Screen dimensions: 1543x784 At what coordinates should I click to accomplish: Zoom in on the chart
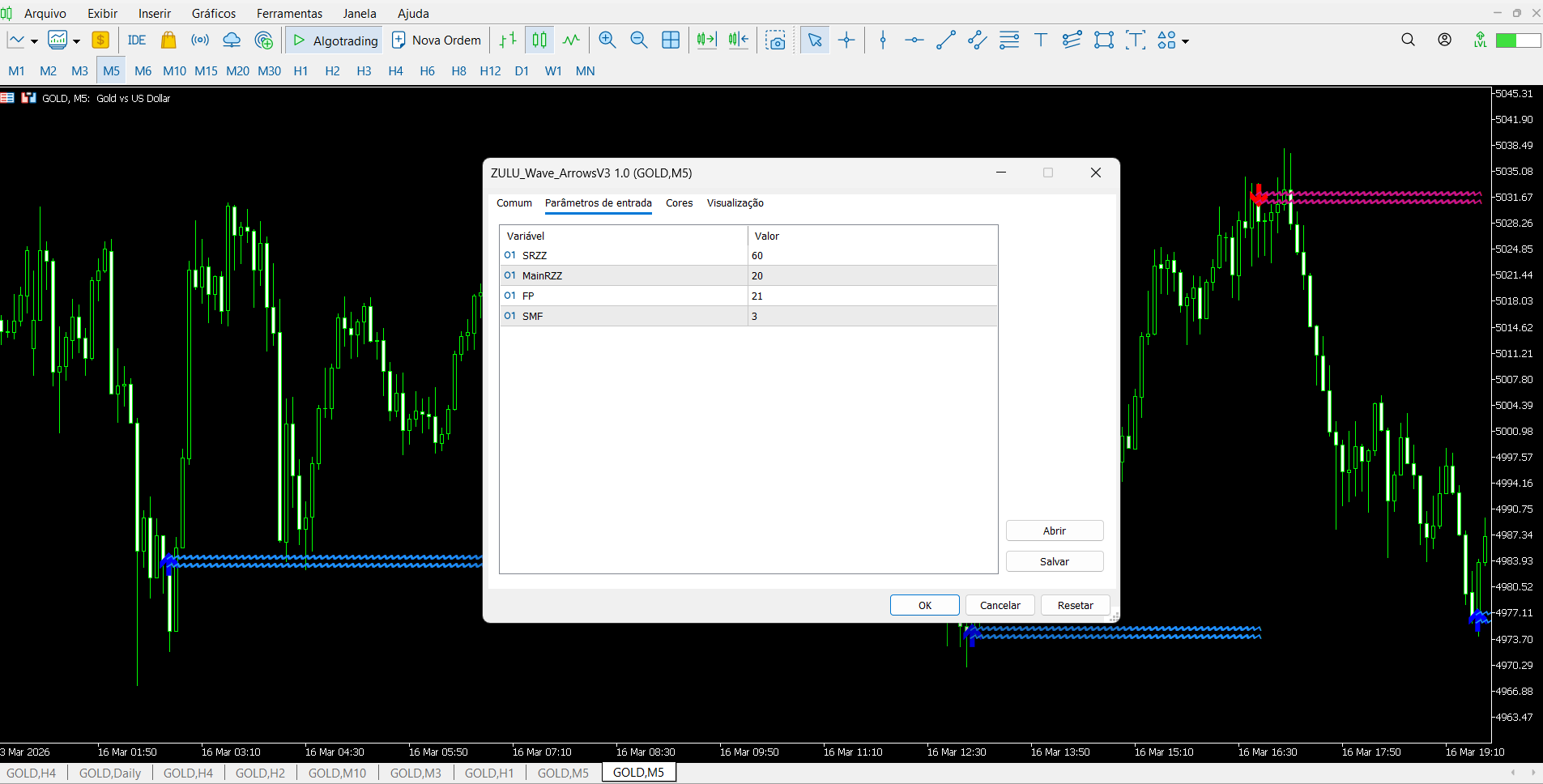point(607,40)
